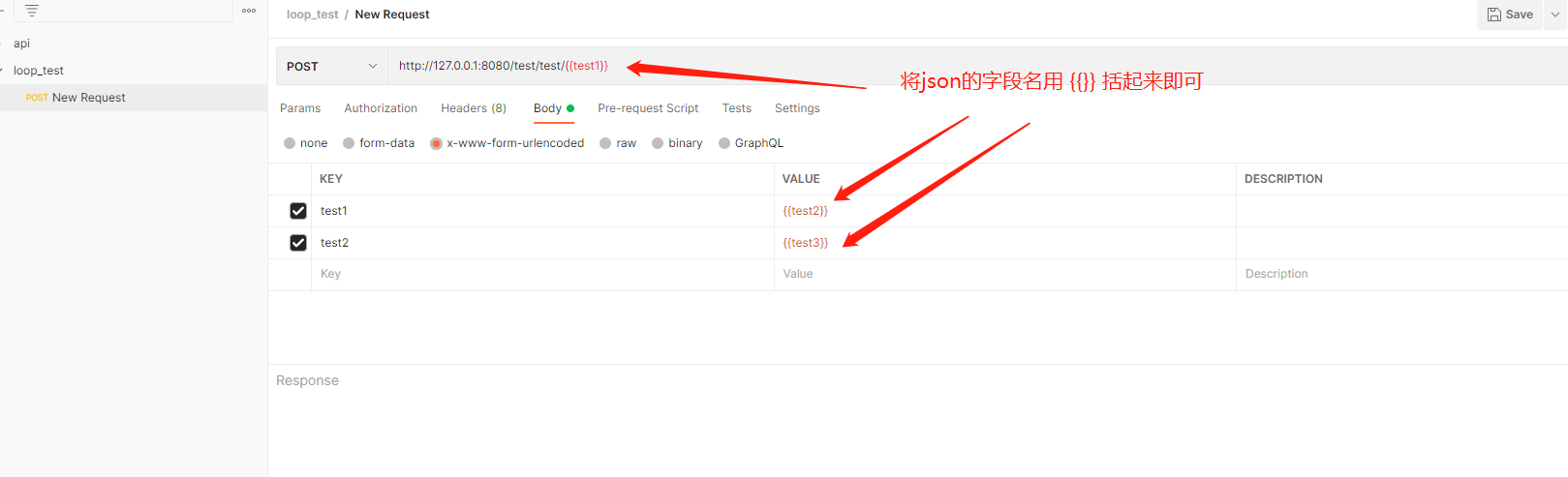Open the api collection in sidebar
The width and height of the screenshot is (1568, 477).
tap(21, 44)
